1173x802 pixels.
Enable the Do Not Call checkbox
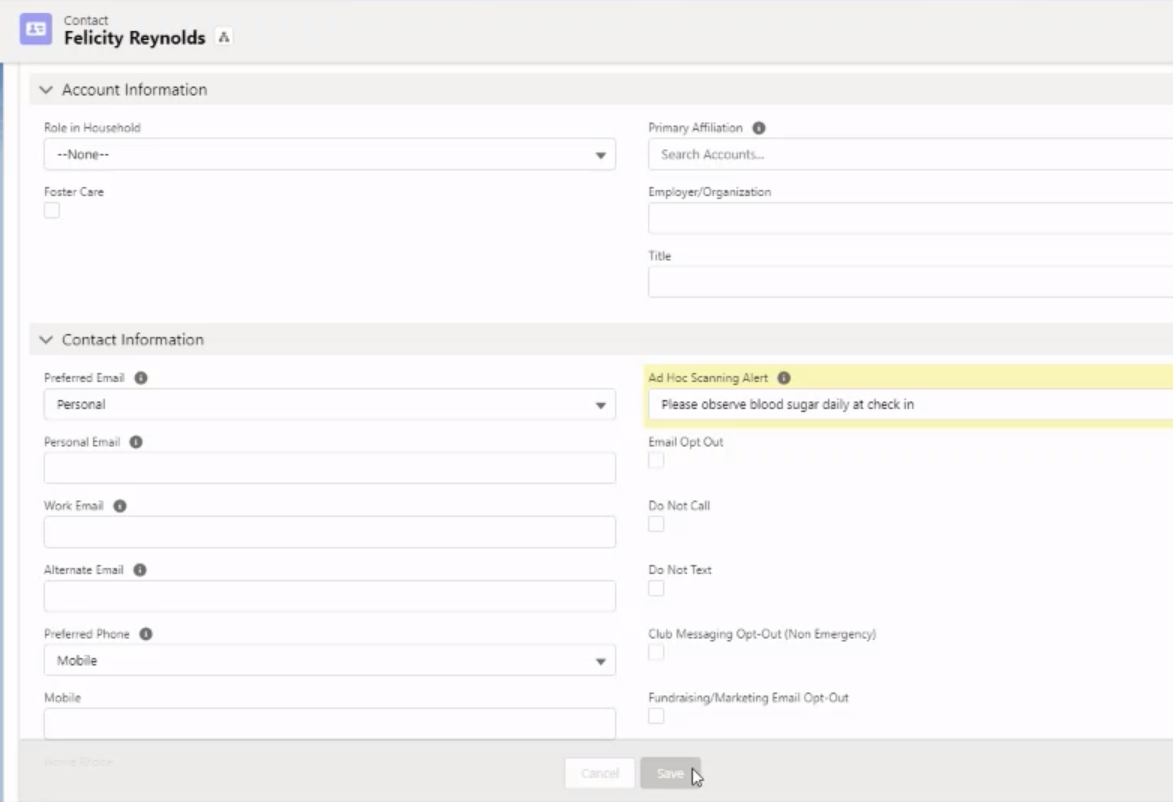click(658, 524)
